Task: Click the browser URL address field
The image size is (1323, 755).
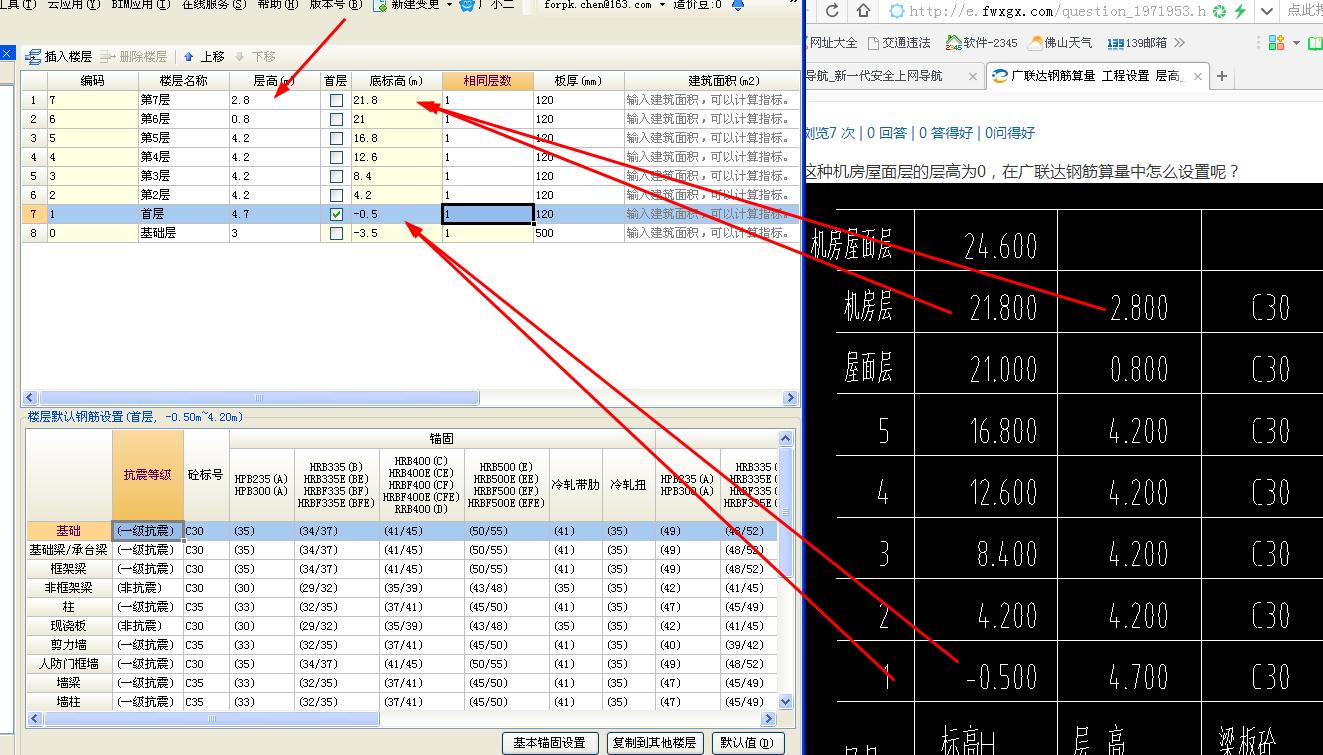Action: (1057, 12)
